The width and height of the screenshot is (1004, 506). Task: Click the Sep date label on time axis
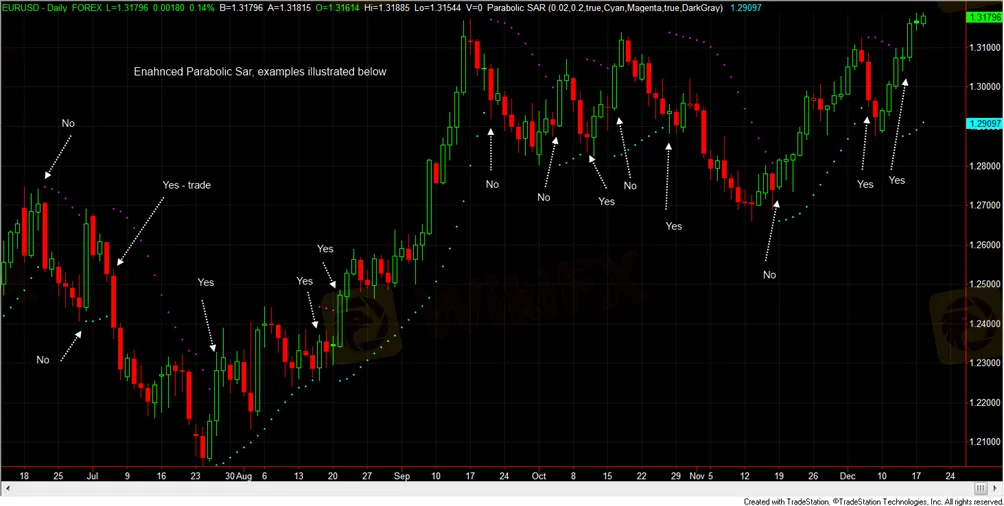tap(401, 476)
